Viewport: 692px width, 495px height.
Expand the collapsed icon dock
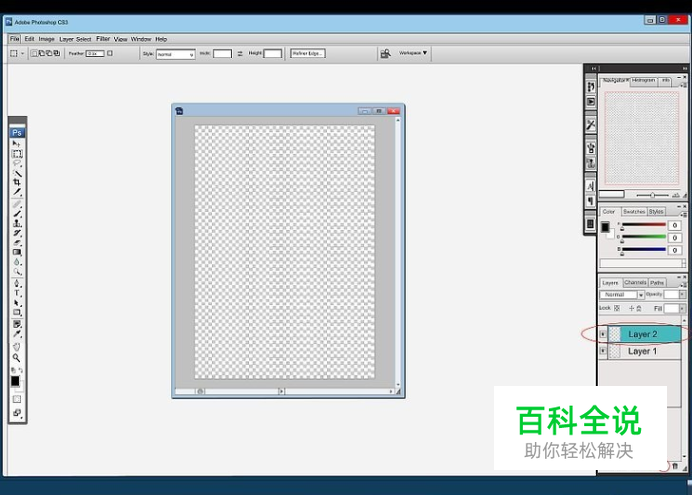click(x=594, y=68)
